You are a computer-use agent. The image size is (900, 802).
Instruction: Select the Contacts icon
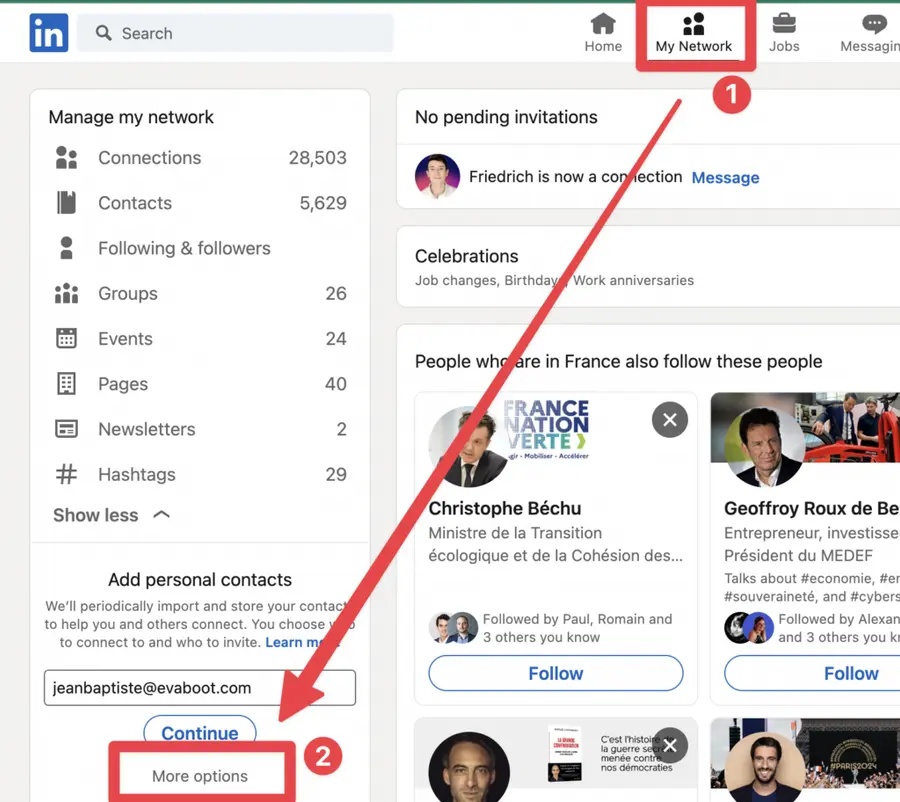click(66, 203)
